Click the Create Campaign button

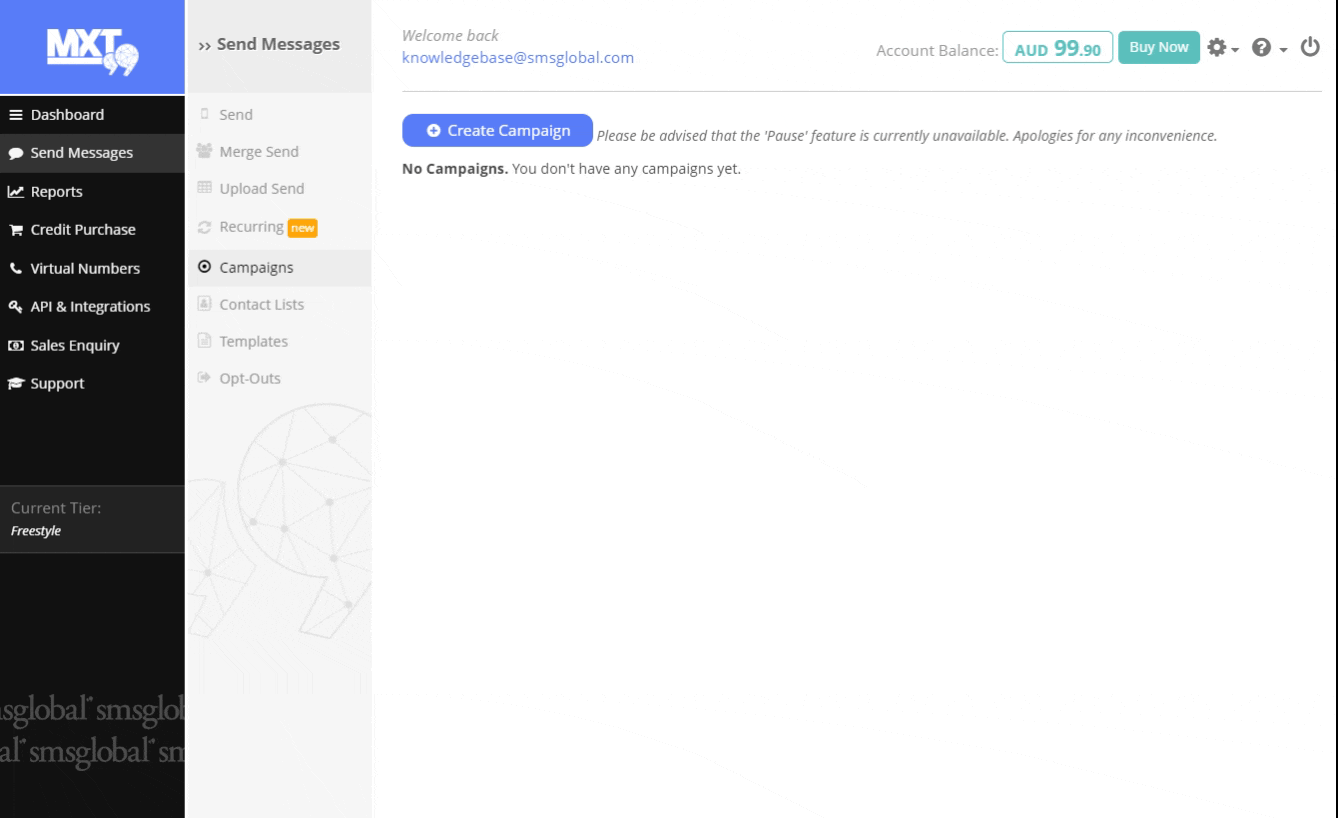(x=497, y=131)
